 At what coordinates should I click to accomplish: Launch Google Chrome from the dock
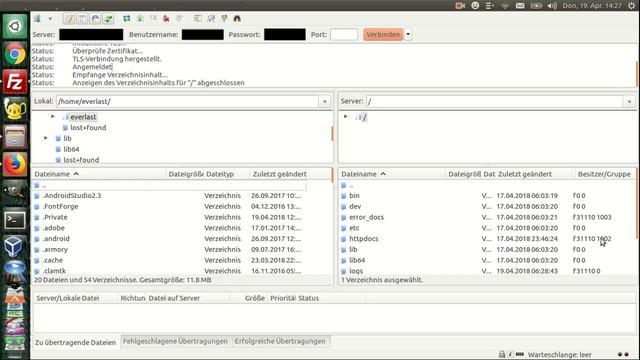point(15,54)
